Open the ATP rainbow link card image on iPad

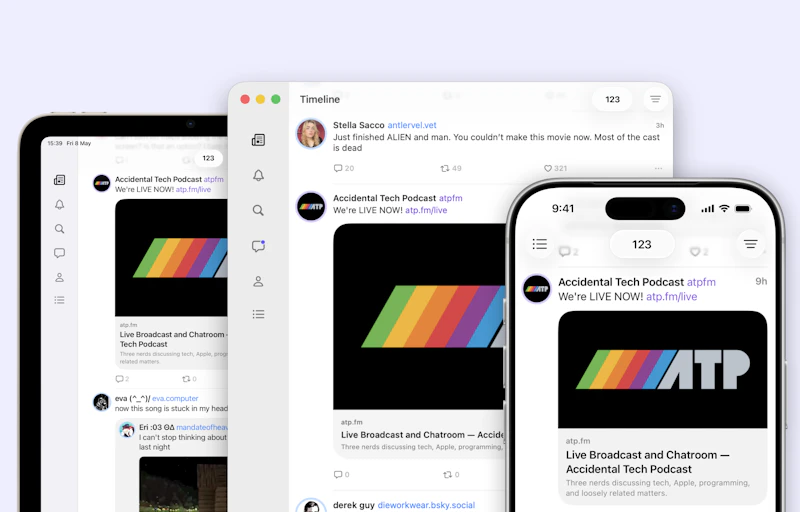tap(171, 258)
